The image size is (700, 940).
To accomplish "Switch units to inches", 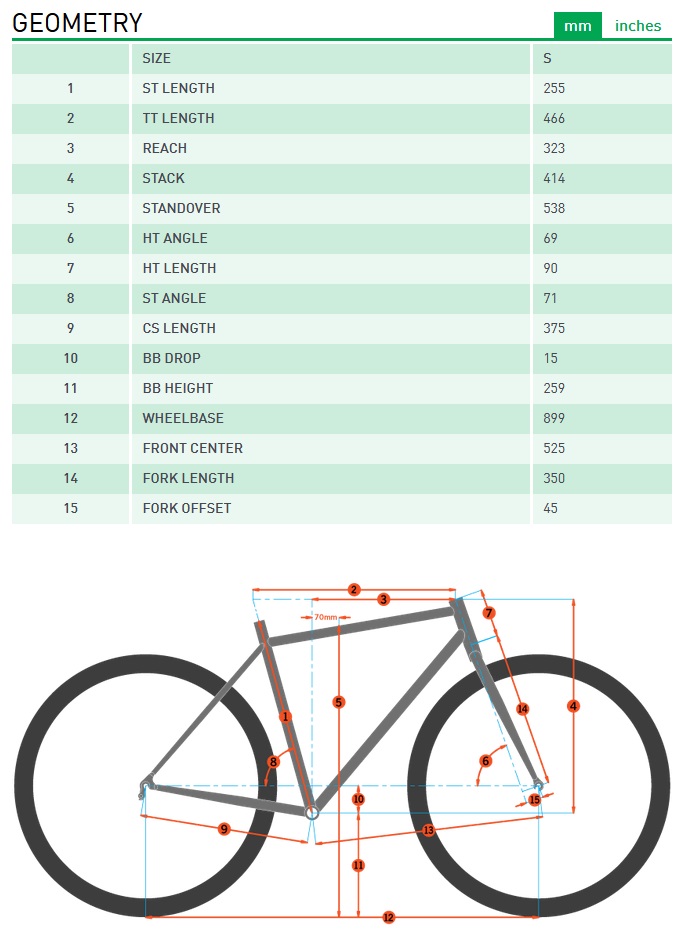I will tap(638, 26).
